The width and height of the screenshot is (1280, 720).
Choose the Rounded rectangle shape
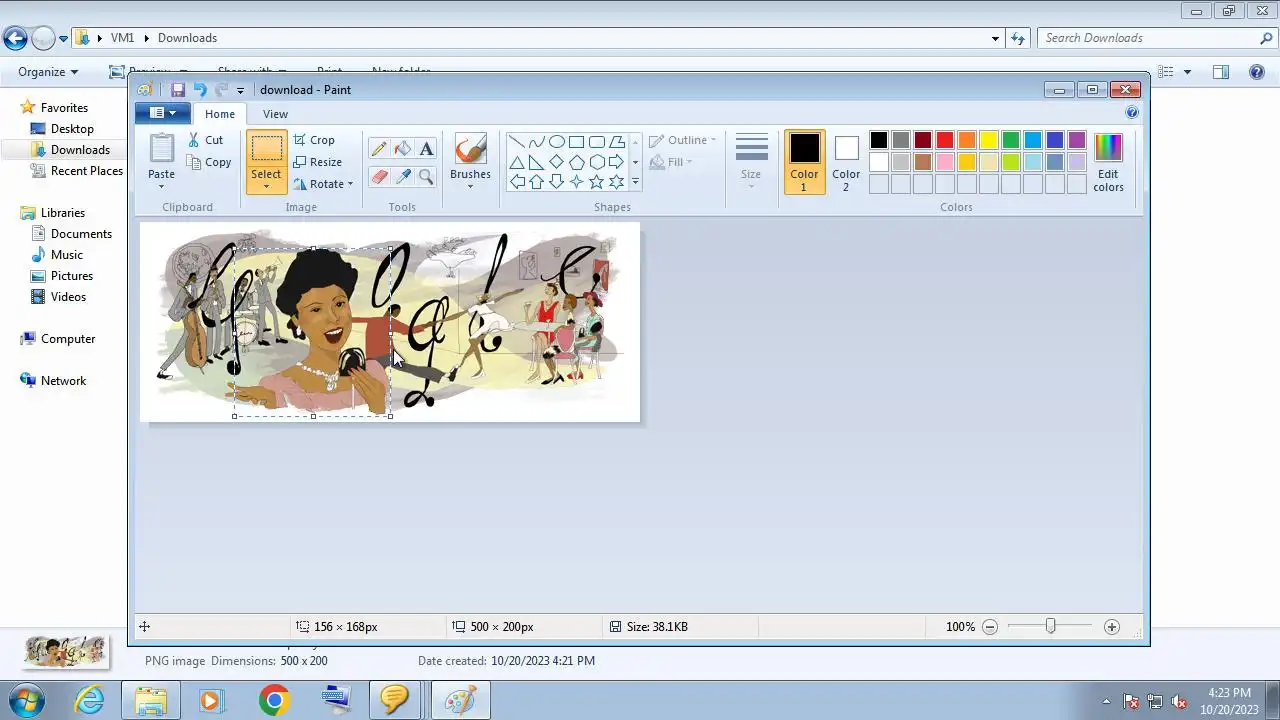pyautogui.click(x=597, y=142)
